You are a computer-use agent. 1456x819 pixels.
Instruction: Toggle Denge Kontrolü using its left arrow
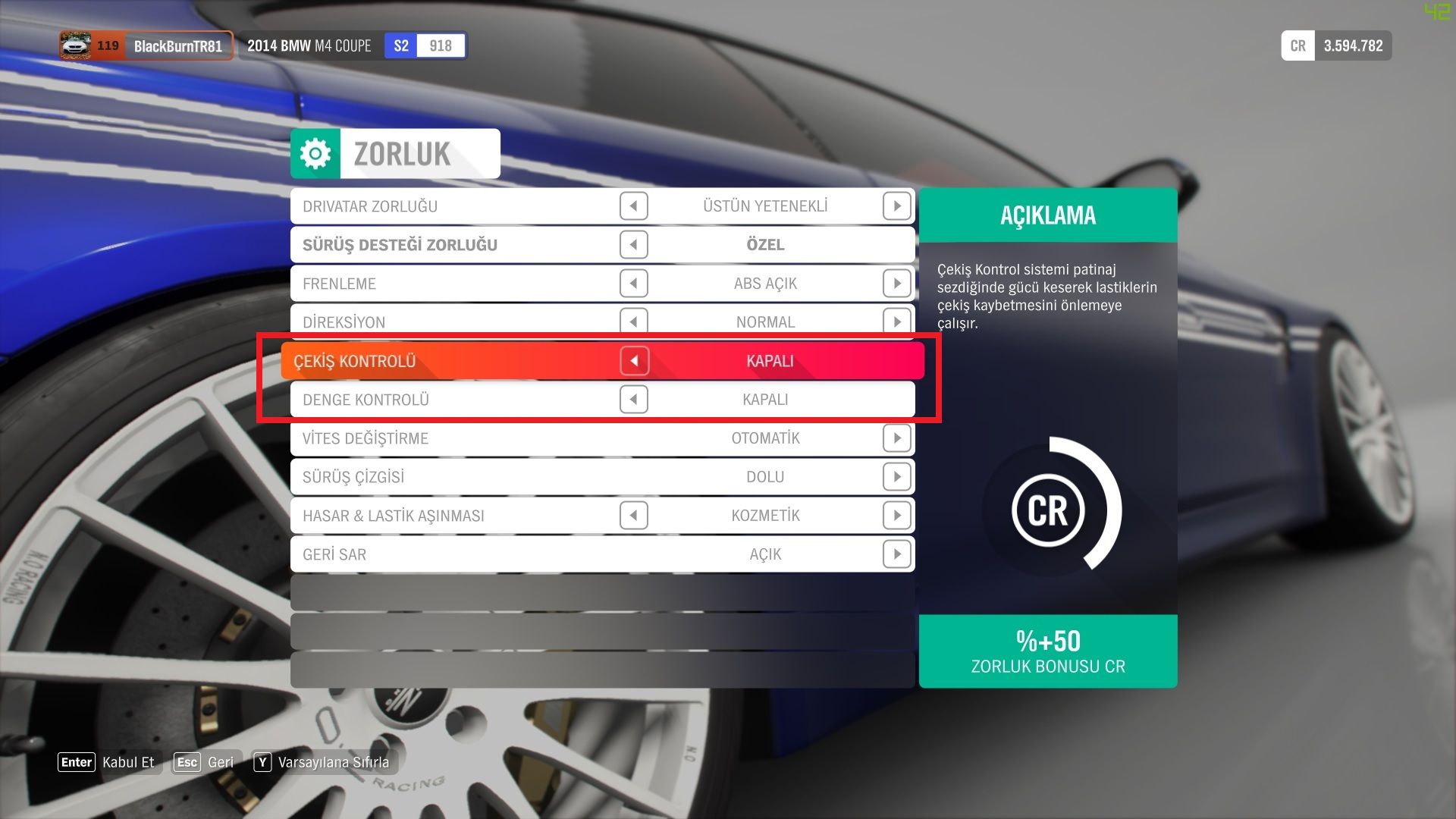point(633,400)
